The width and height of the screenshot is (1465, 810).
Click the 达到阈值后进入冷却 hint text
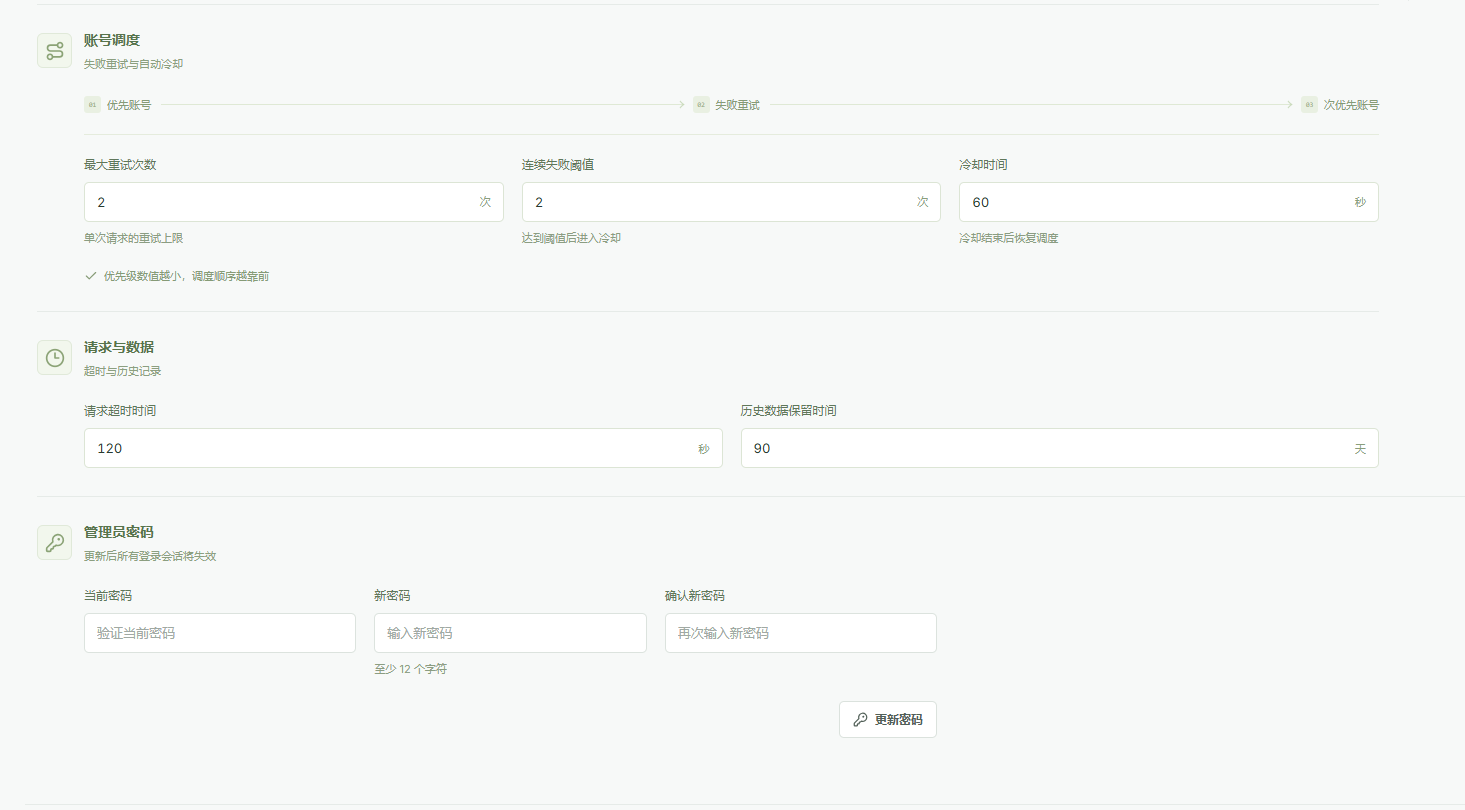[x=571, y=238]
